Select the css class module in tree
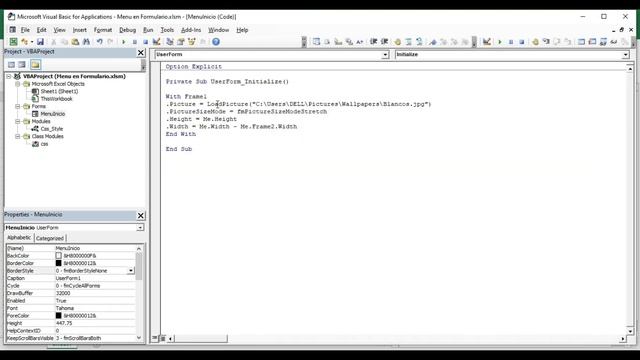 pyautogui.click(x=44, y=144)
